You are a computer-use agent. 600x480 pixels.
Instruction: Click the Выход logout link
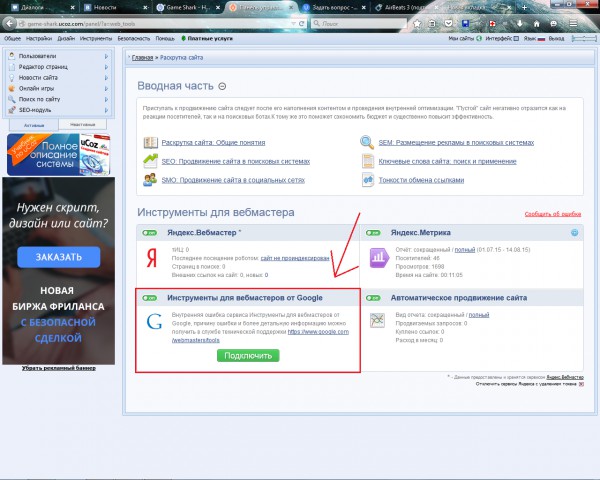click(556, 39)
